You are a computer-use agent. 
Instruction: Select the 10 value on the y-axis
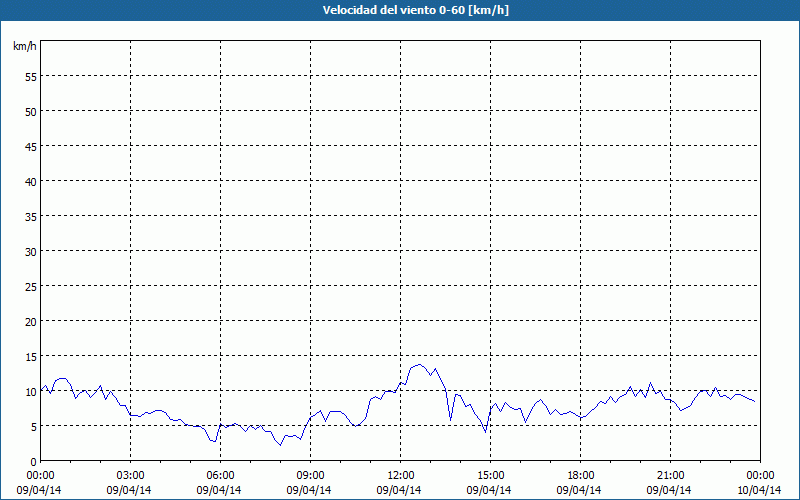click(x=31, y=391)
